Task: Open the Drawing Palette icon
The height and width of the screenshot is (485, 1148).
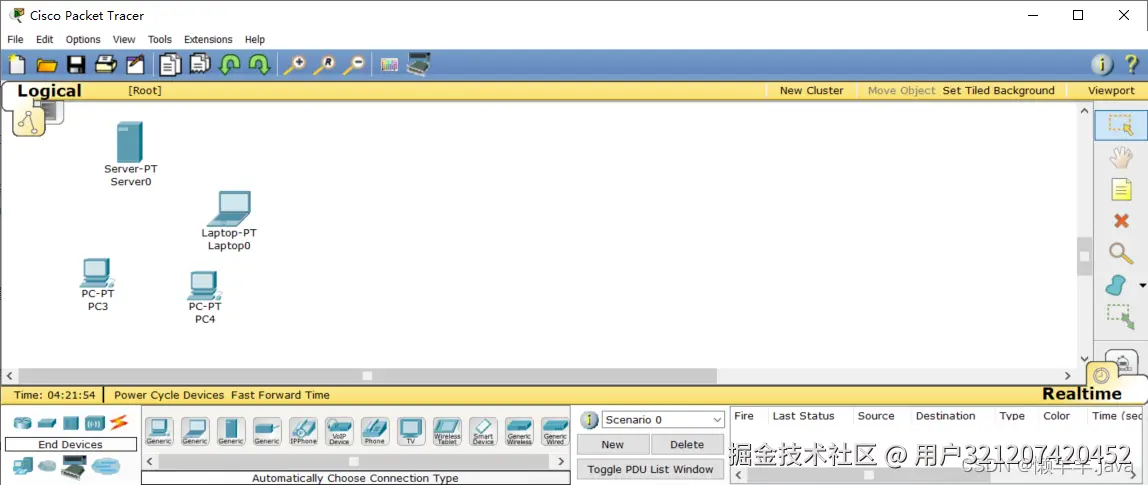Action: [390, 65]
